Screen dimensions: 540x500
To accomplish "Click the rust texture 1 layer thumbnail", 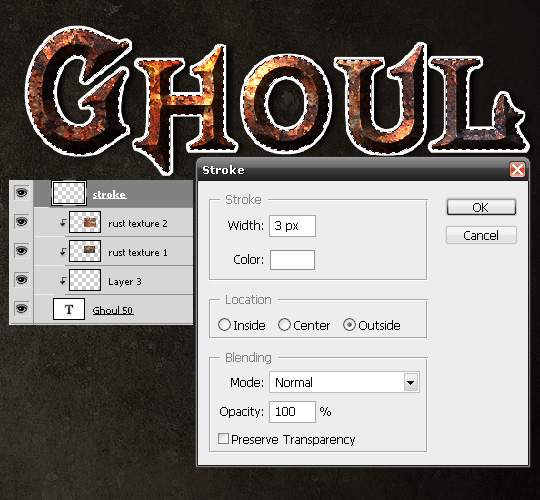I will (x=85, y=251).
